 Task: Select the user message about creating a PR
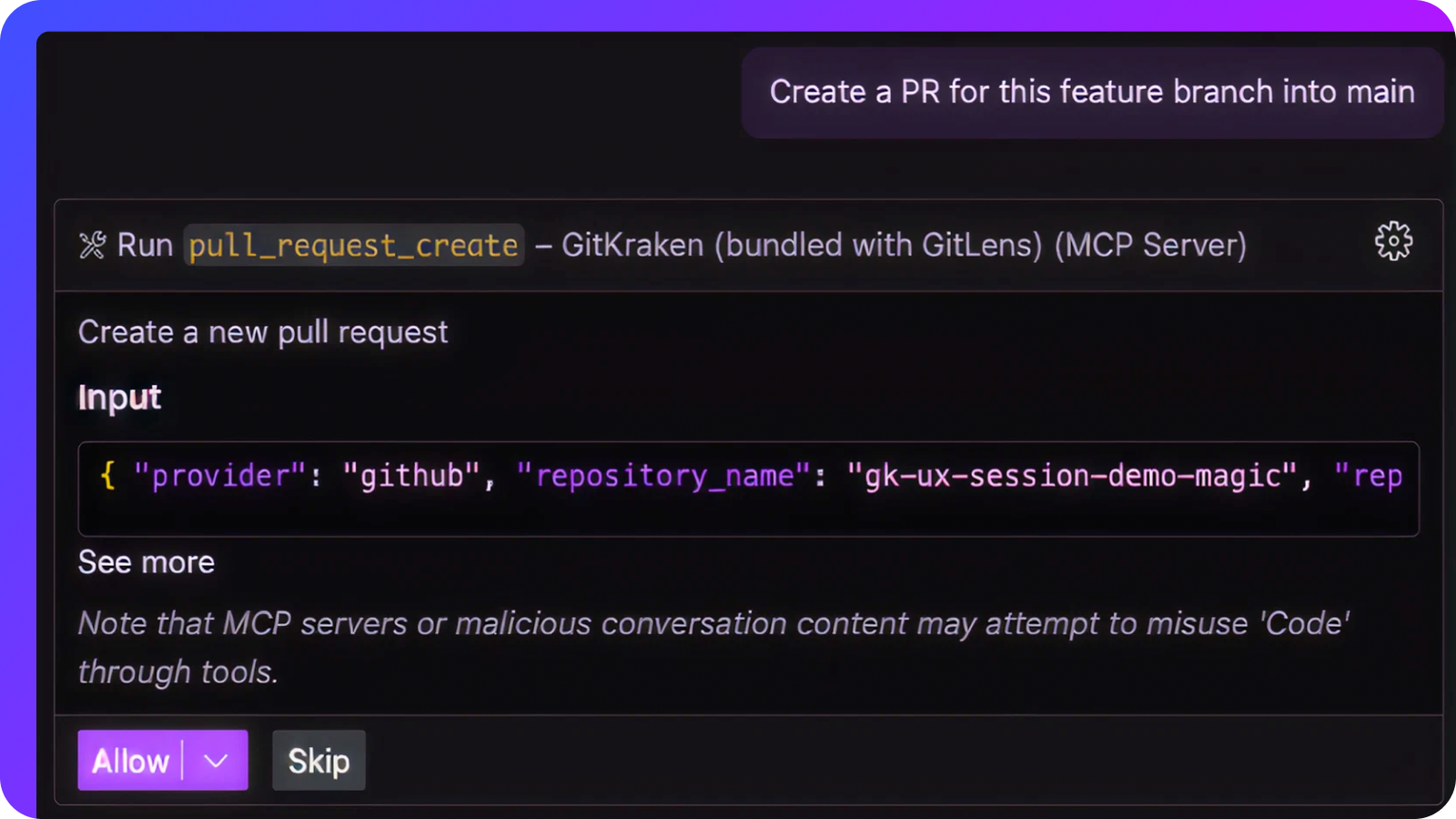coord(1091,91)
